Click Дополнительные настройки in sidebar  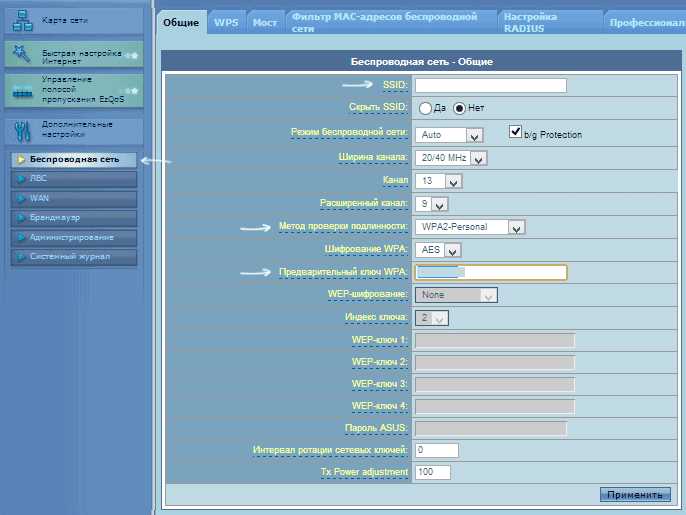[x=74, y=131]
